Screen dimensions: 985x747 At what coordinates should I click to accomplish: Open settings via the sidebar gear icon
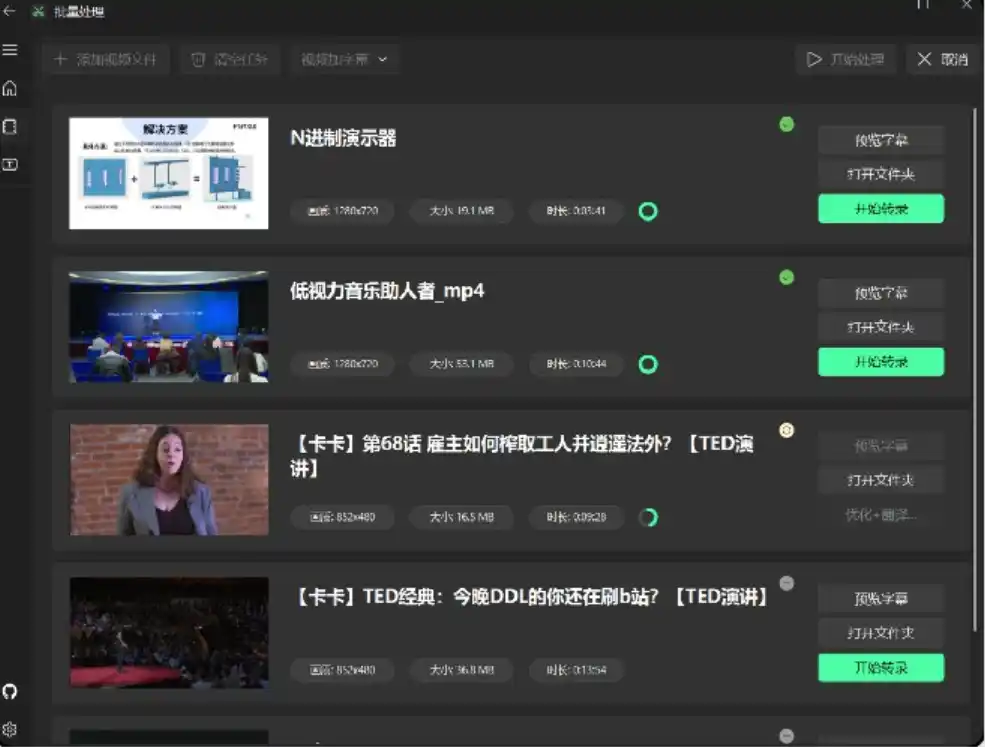coord(9,730)
